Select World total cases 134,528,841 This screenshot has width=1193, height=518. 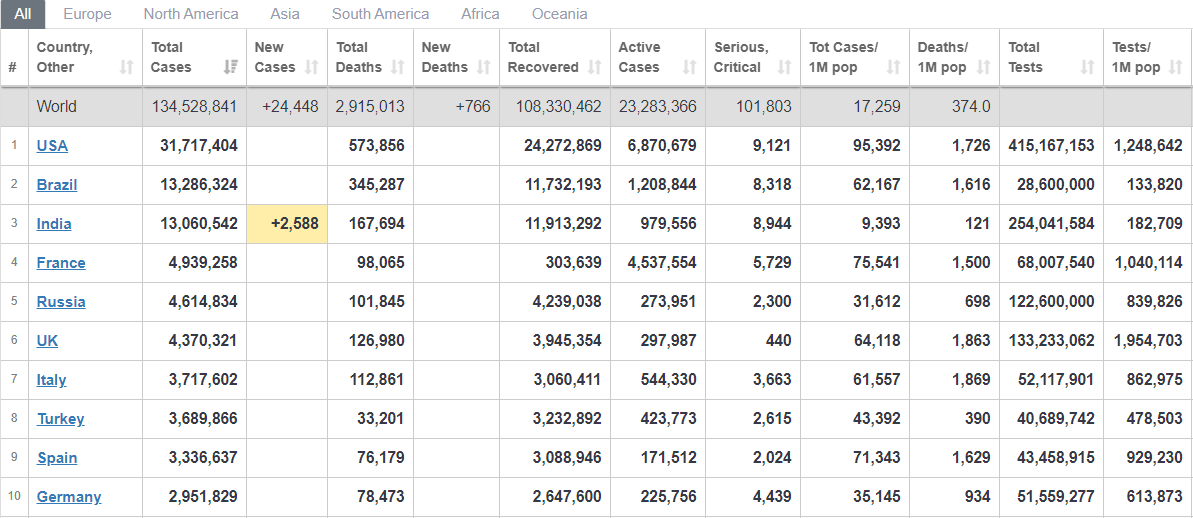tap(194, 106)
